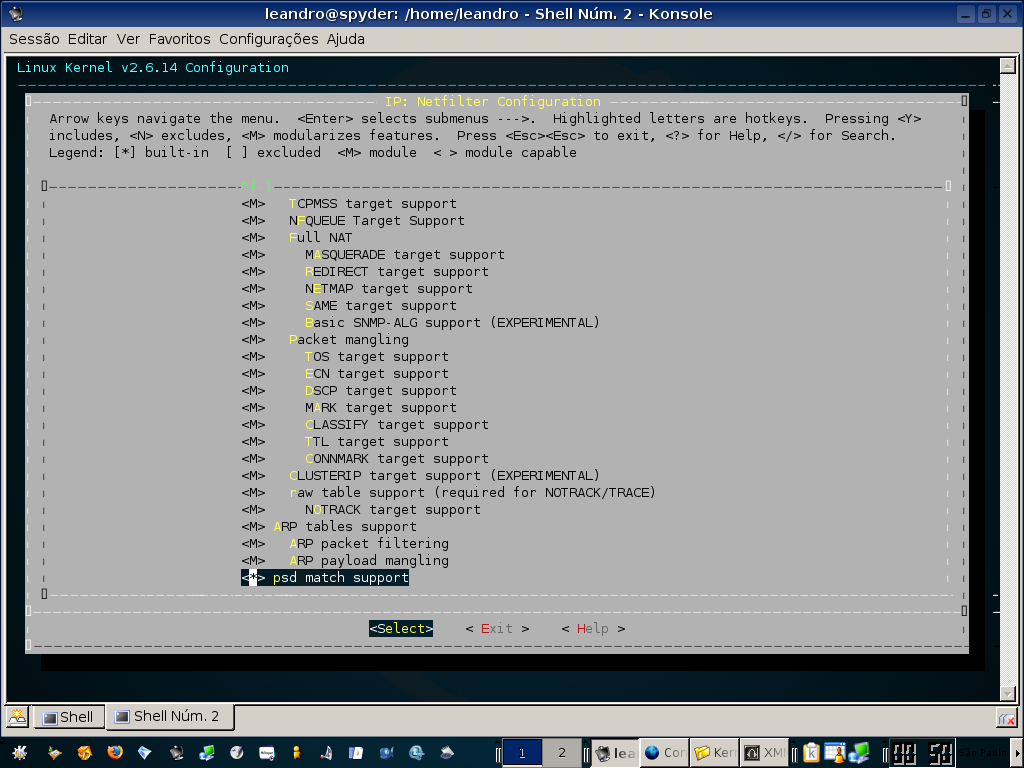This screenshot has width=1024, height=768.
Task: Click the network computer launcher icon
Action: [x=206, y=753]
